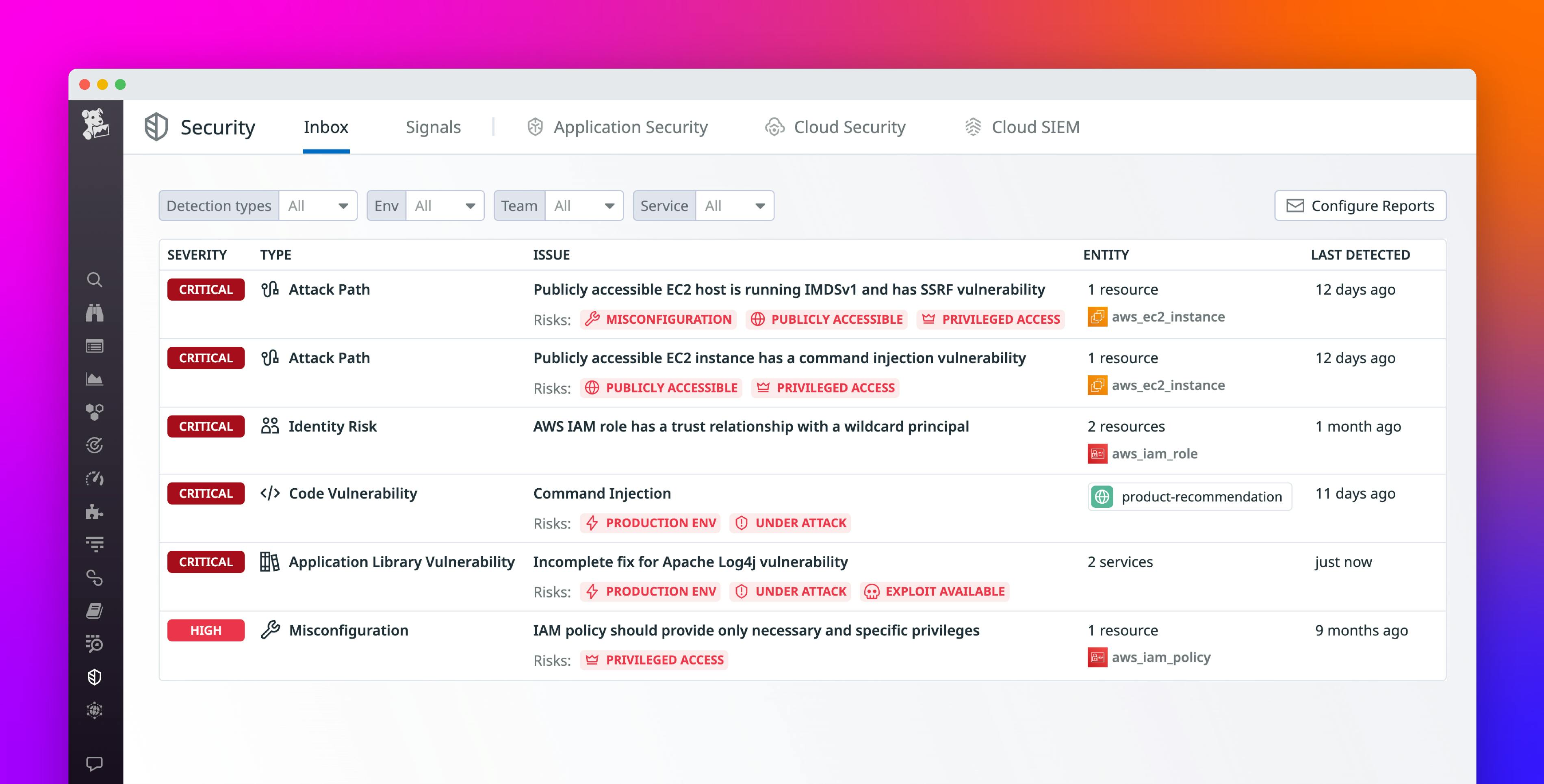Open the Search sidebar icon
Viewport: 1544px width, 784px height.
(95, 279)
